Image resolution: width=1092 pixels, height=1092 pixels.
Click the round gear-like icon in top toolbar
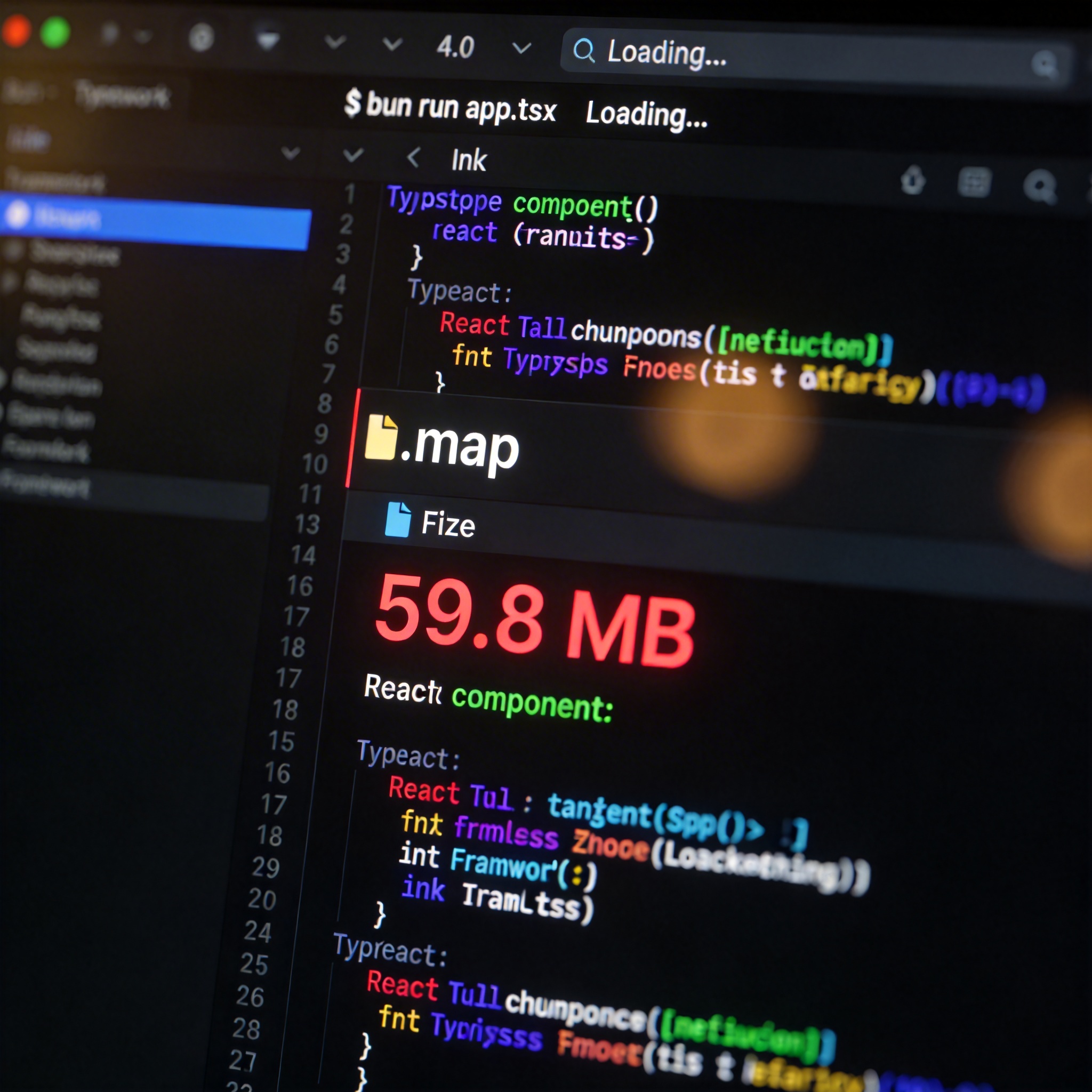tap(201, 38)
